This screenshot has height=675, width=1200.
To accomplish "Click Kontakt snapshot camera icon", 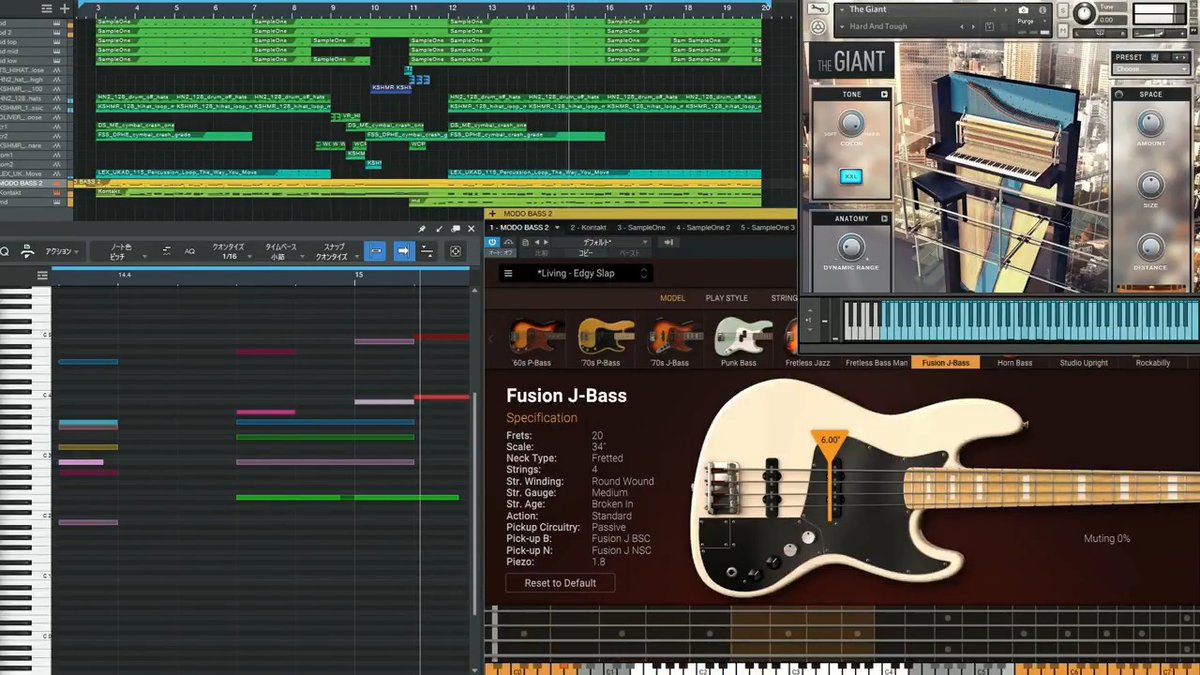I will (x=1023, y=10).
